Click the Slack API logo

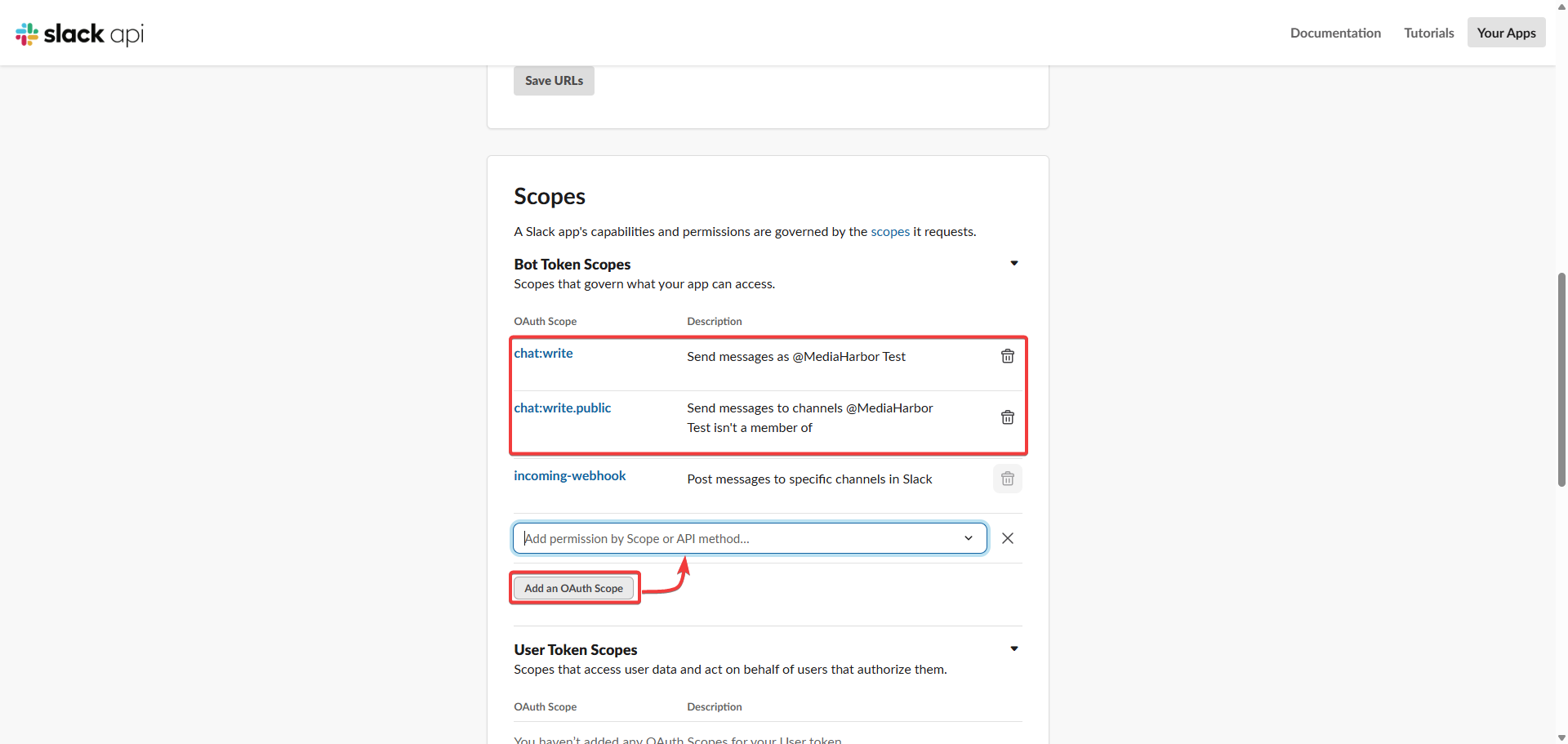point(79,33)
